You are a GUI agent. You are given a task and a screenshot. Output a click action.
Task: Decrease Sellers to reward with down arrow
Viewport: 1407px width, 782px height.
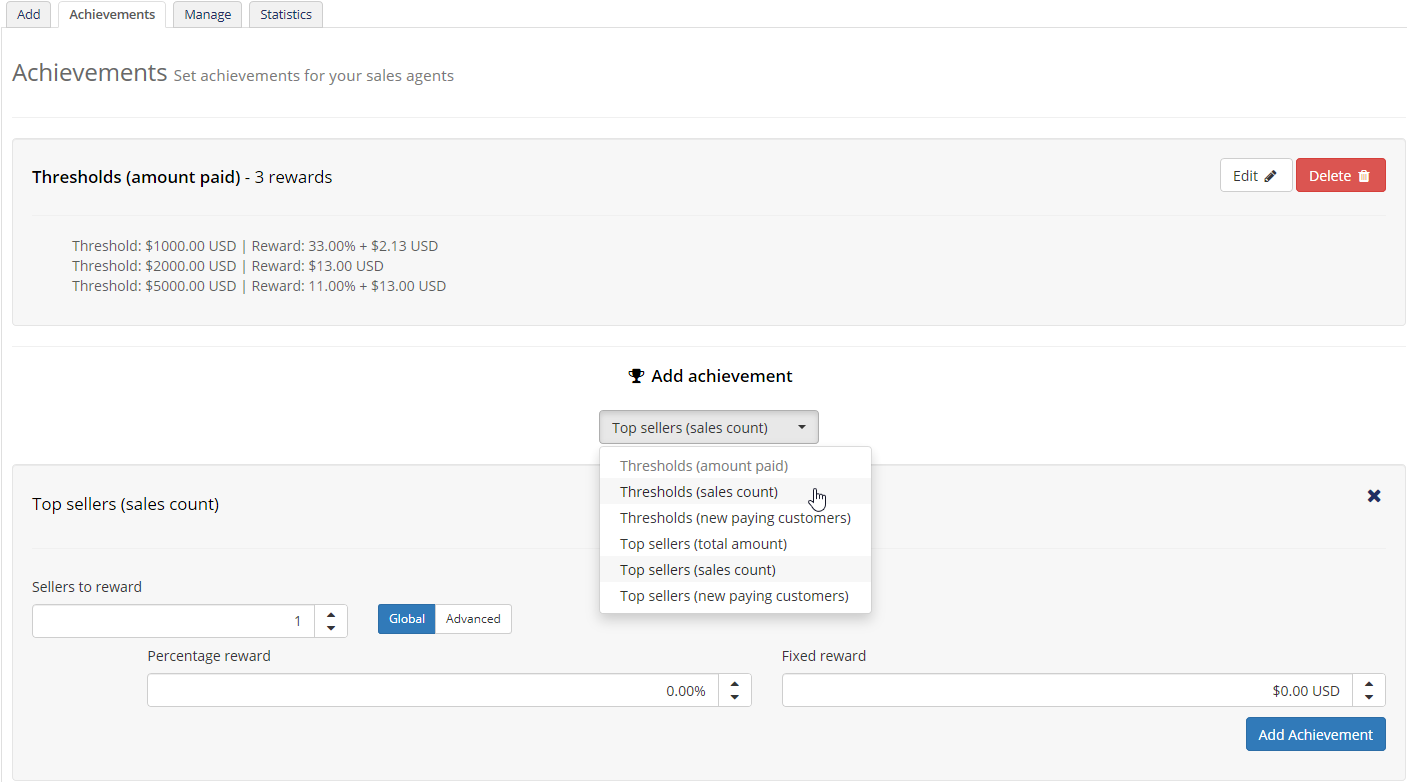click(x=331, y=629)
